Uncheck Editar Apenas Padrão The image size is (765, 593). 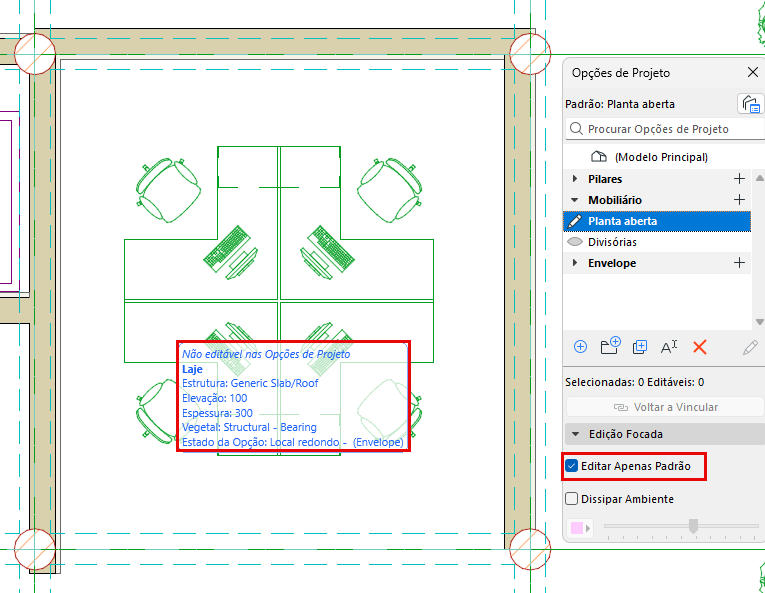click(x=572, y=466)
